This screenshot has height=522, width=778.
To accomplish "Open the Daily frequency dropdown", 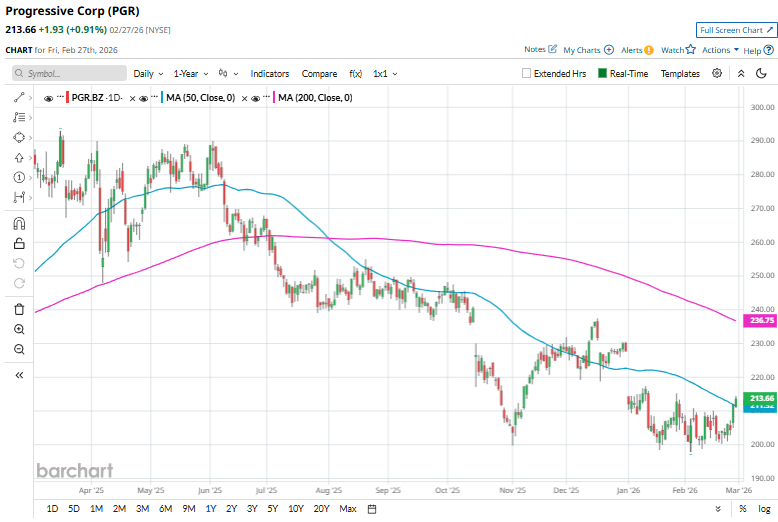I will click(x=149, y=73).
